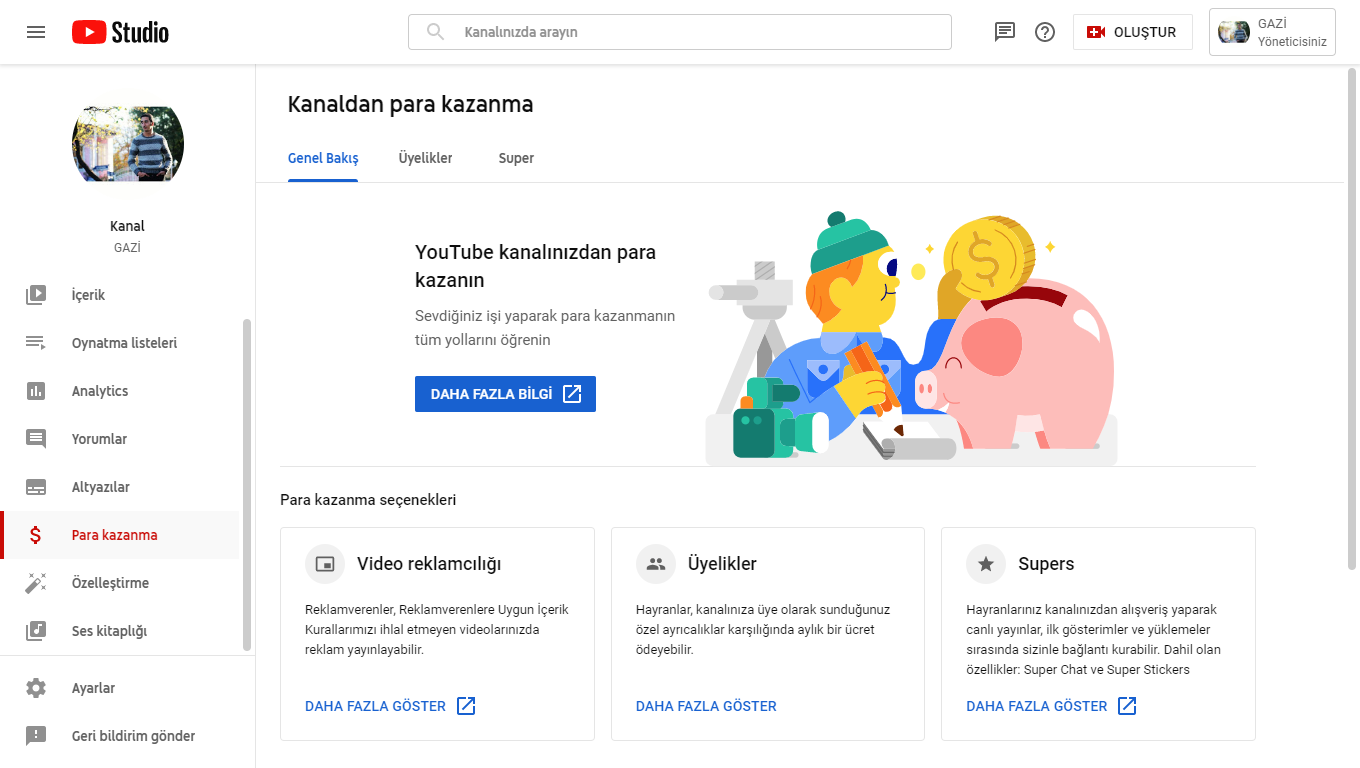Viewport: 1360px width, 768px height.
Task: Click the Altyazılar subtitles icon
Action: pos(36,487)
